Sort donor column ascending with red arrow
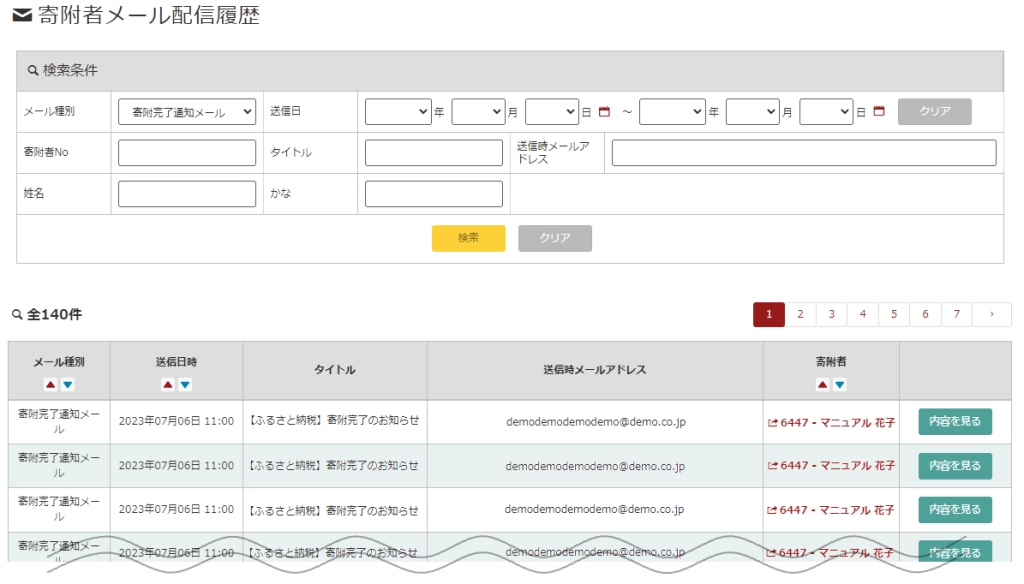The image size is (1024, 584). click(x=822, y=385)
